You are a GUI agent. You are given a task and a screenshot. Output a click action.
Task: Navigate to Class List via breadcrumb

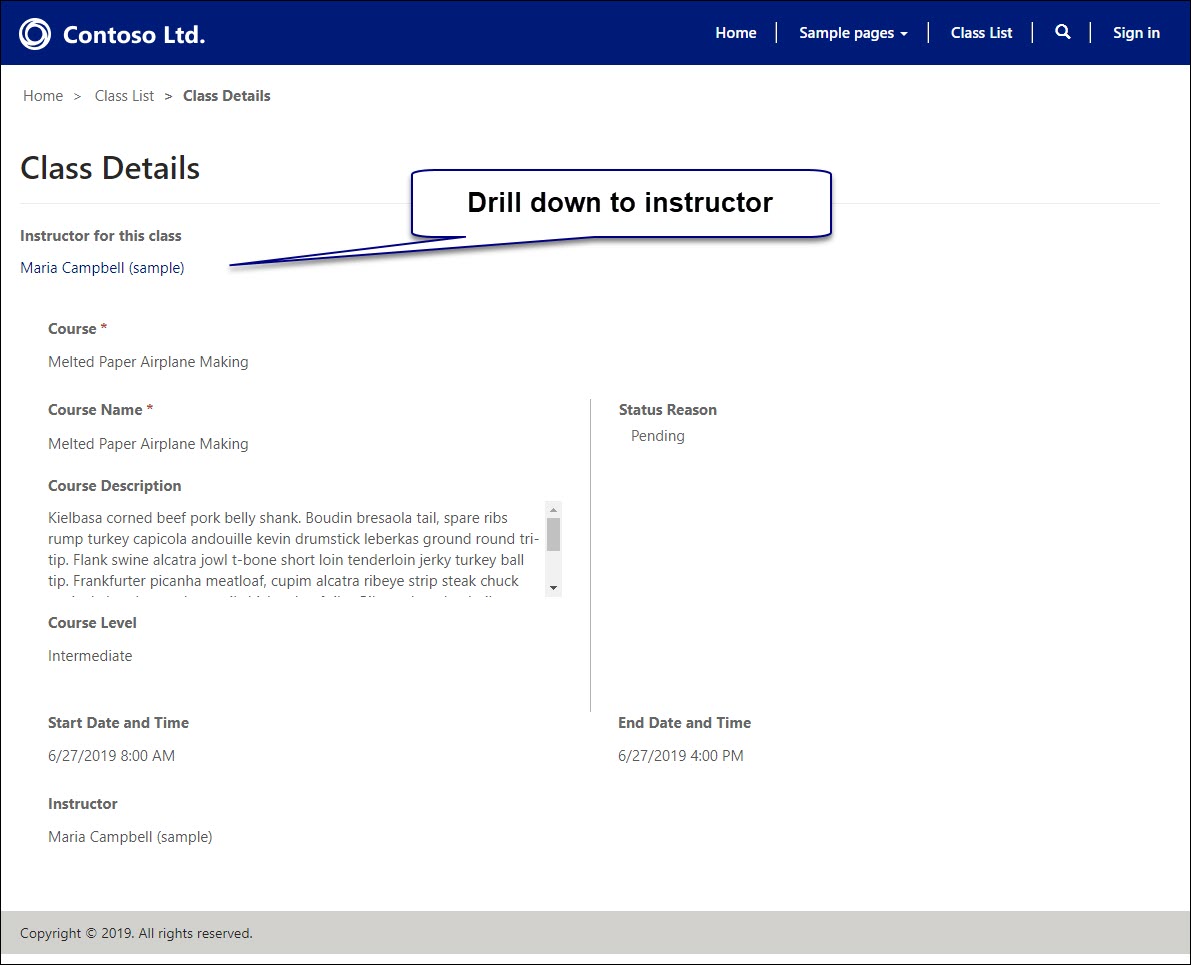click(x=124, y=96)
